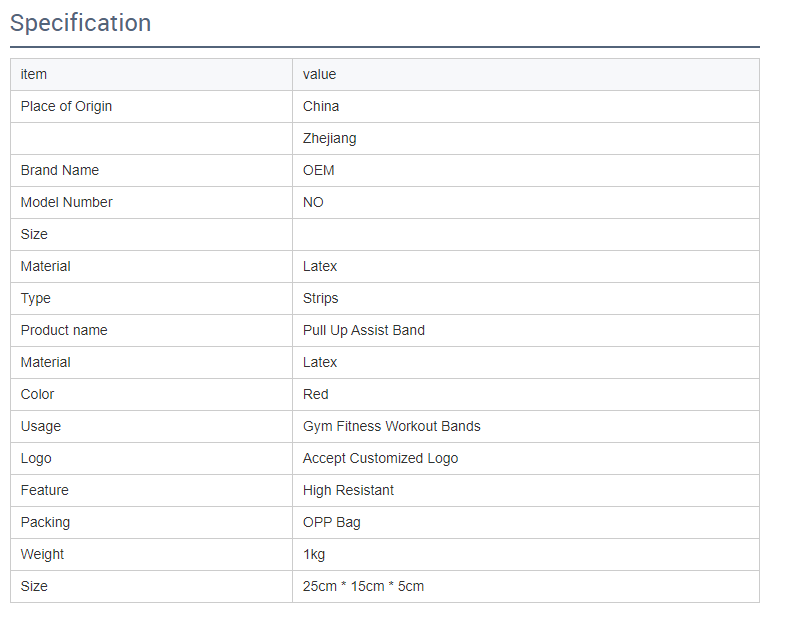Select Gym Fitness Workout Bands usage value
Viewport: 788px width, 618px height.
pos(391,426)
